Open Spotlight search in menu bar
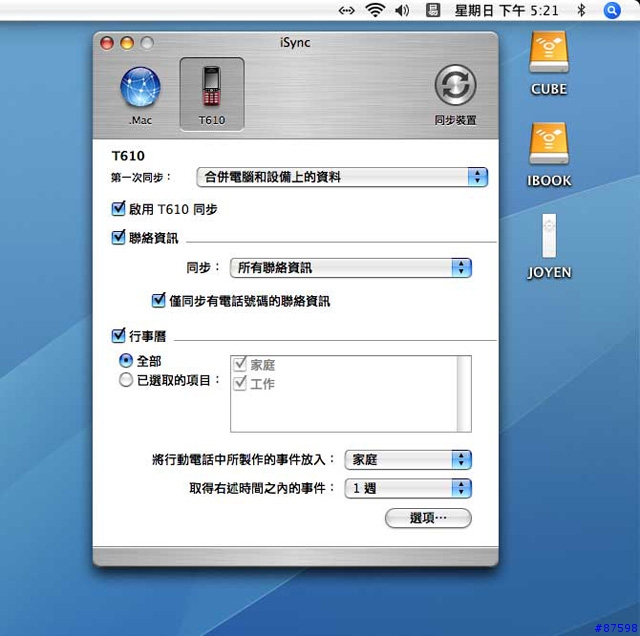This screenshot has height=636, width=640. [x=612, y=10]
